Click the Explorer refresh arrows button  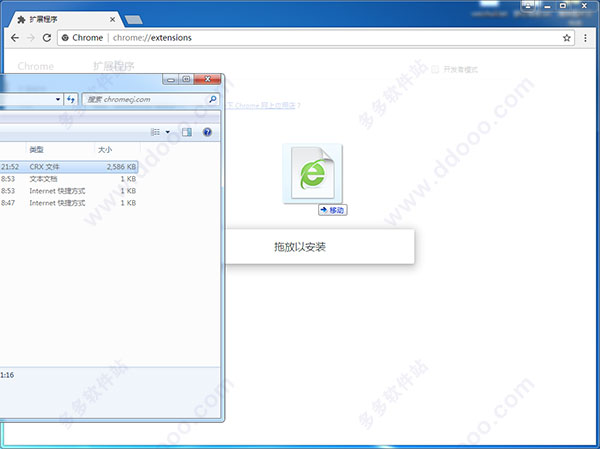coord(71,100)
